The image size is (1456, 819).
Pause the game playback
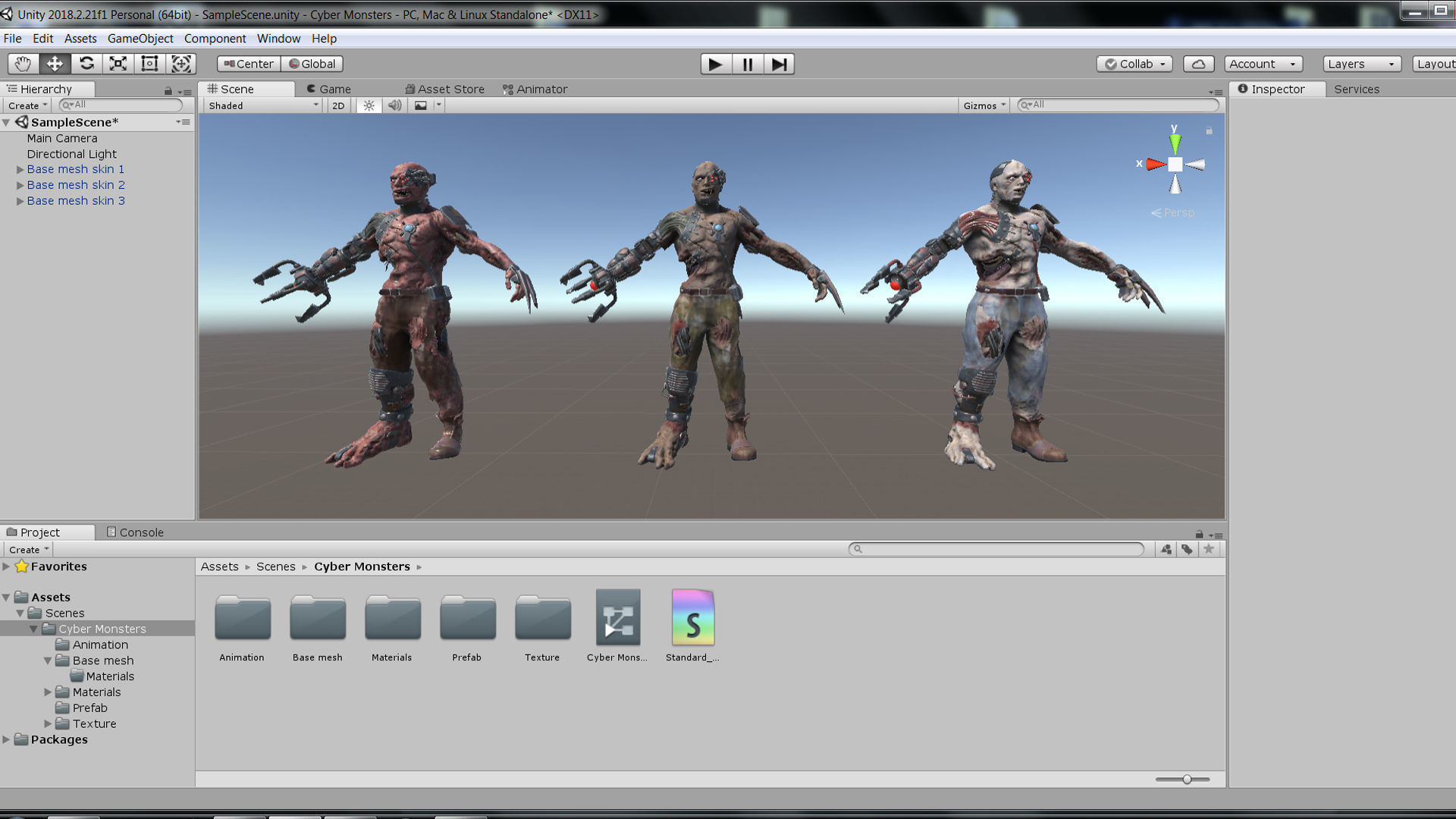[x=748, y=64]
